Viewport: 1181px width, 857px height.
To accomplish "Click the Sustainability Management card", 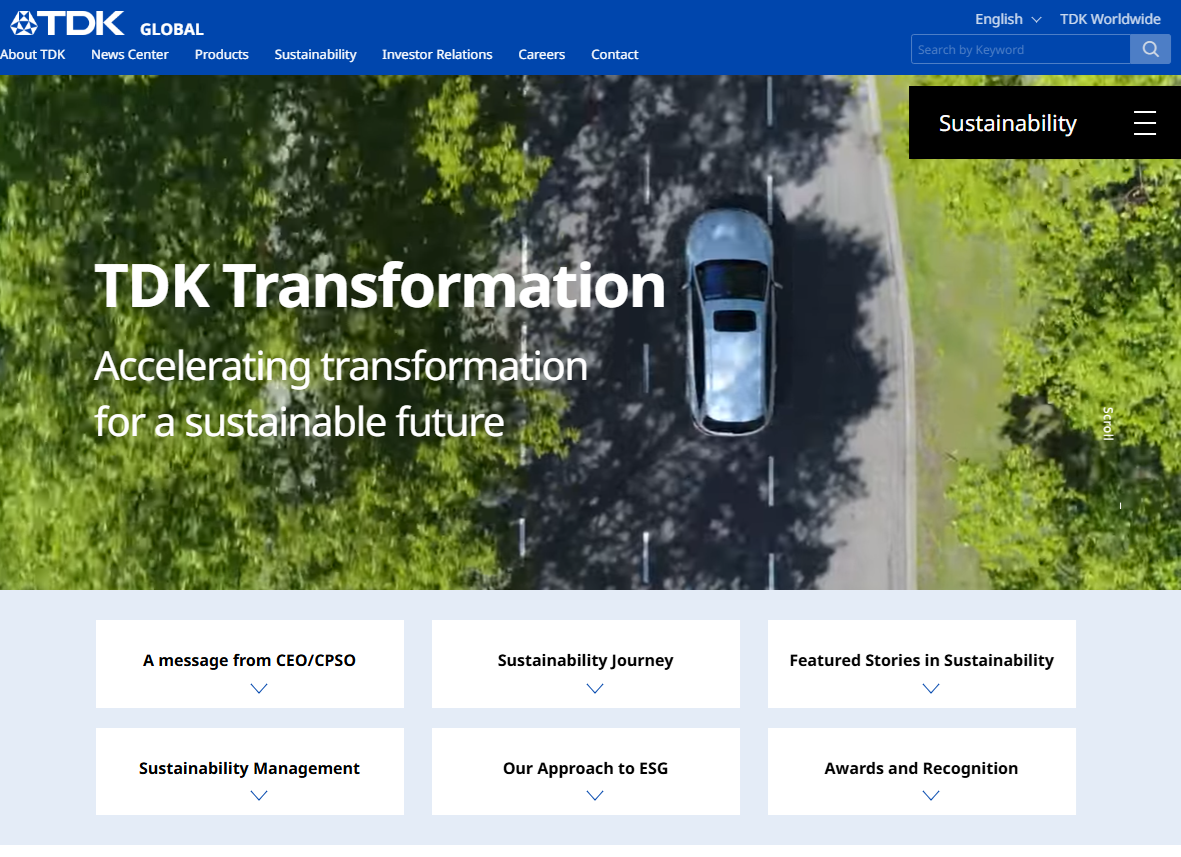I will coord(250,772).
